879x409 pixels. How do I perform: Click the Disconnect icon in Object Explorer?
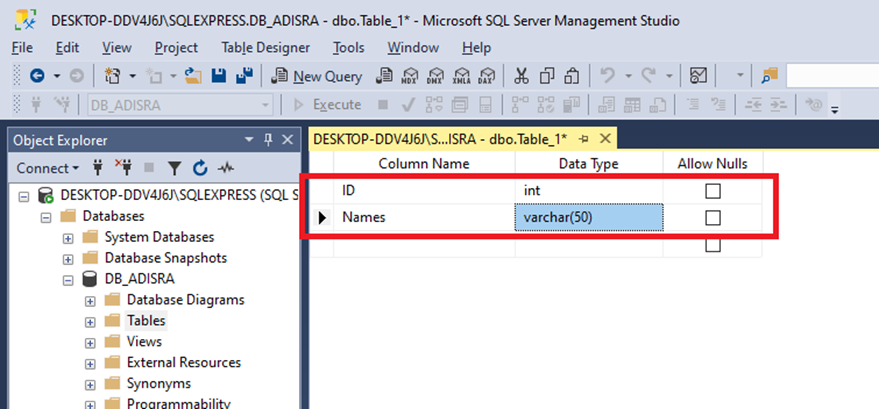pos(123,168)
